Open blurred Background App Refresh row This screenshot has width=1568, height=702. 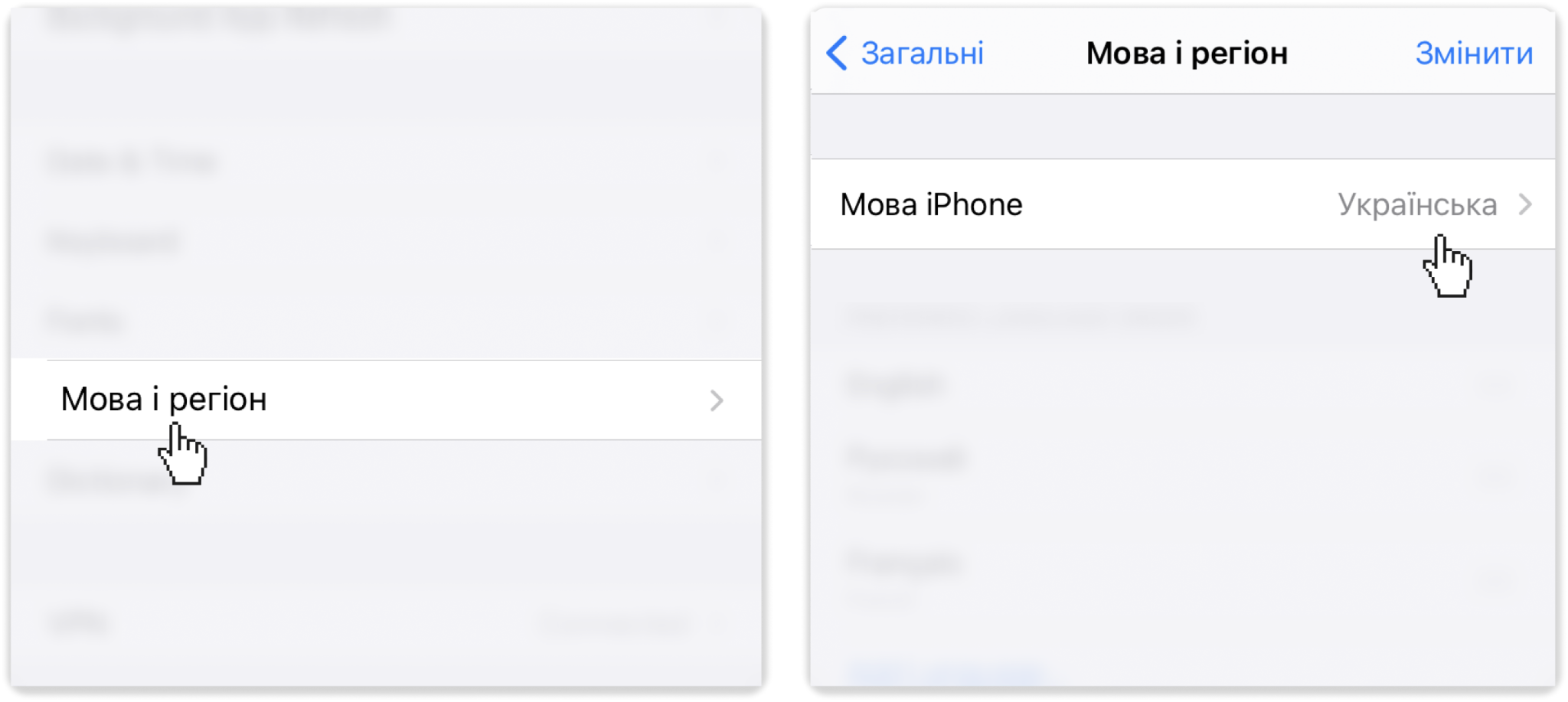coord(387,20)
